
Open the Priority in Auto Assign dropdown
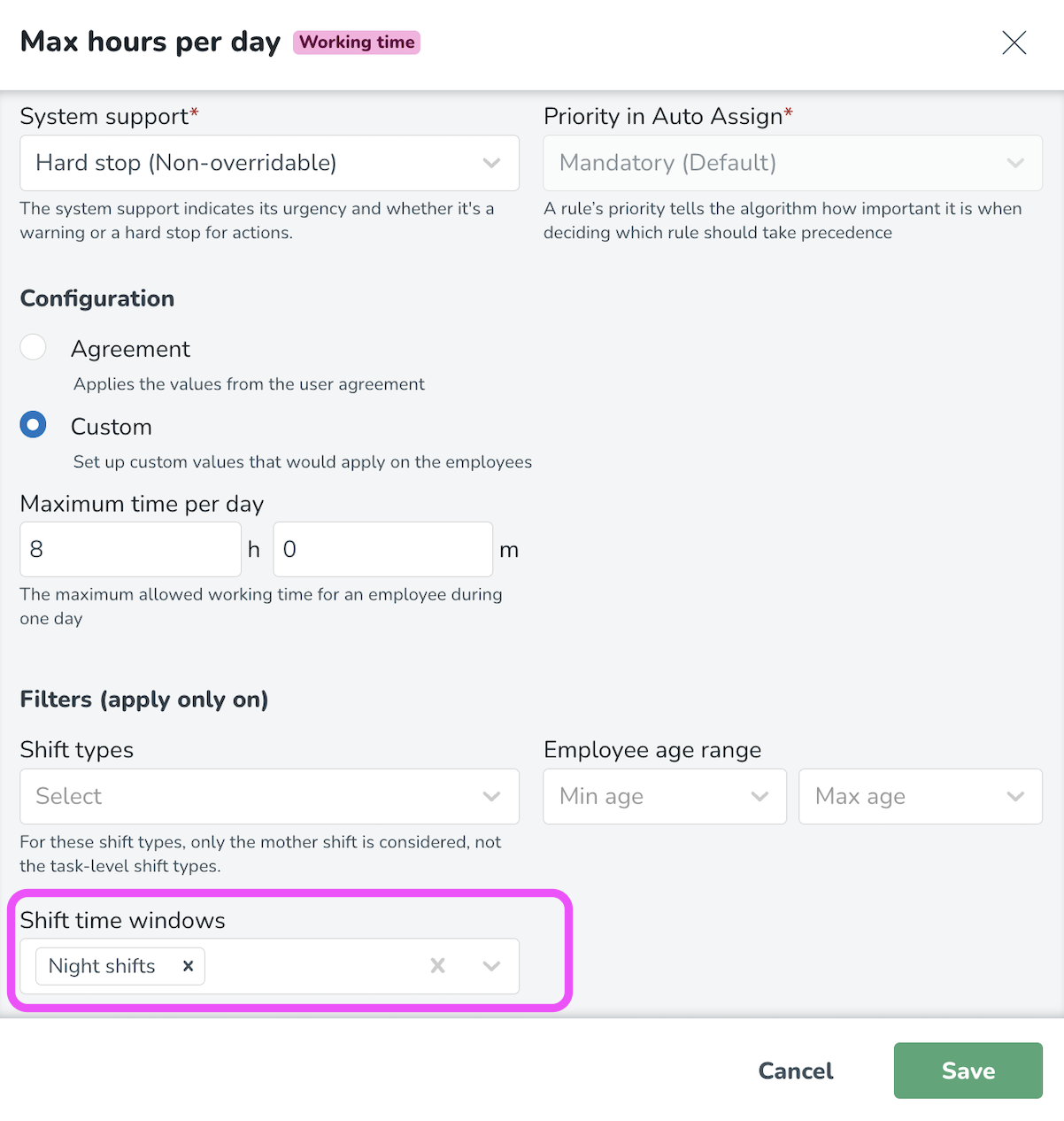click(x=792, y=163)
